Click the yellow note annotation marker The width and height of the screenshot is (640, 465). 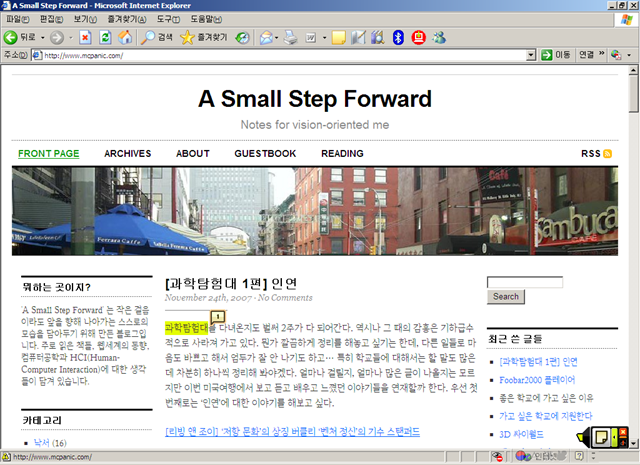point(218,316)
